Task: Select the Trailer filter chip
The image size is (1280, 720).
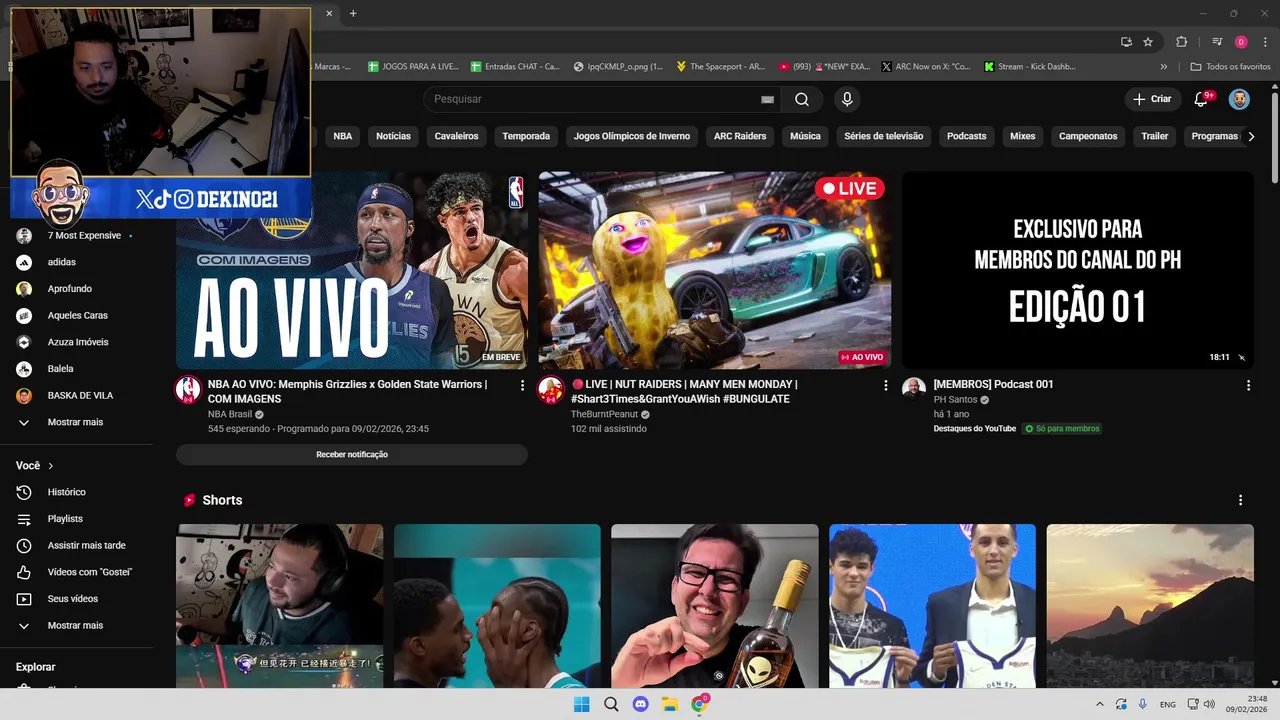Action: click(1155, 136)
